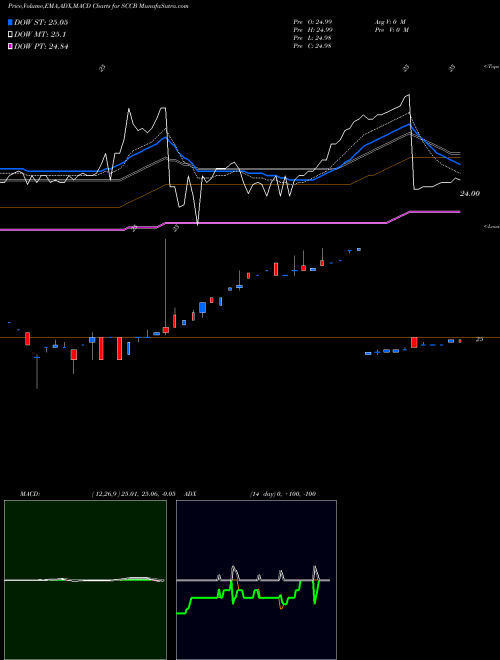
Task: Select the 'DOW ST: 25.05' legend text
Action: click(41, 22)
